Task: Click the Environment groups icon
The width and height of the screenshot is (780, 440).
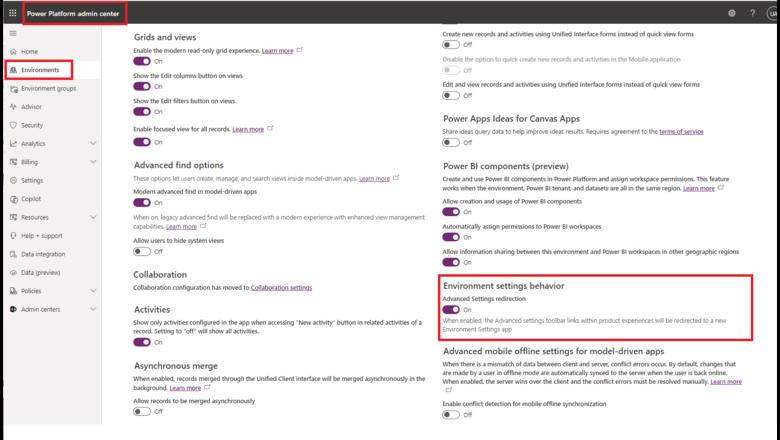Action: tap(13, 88)
